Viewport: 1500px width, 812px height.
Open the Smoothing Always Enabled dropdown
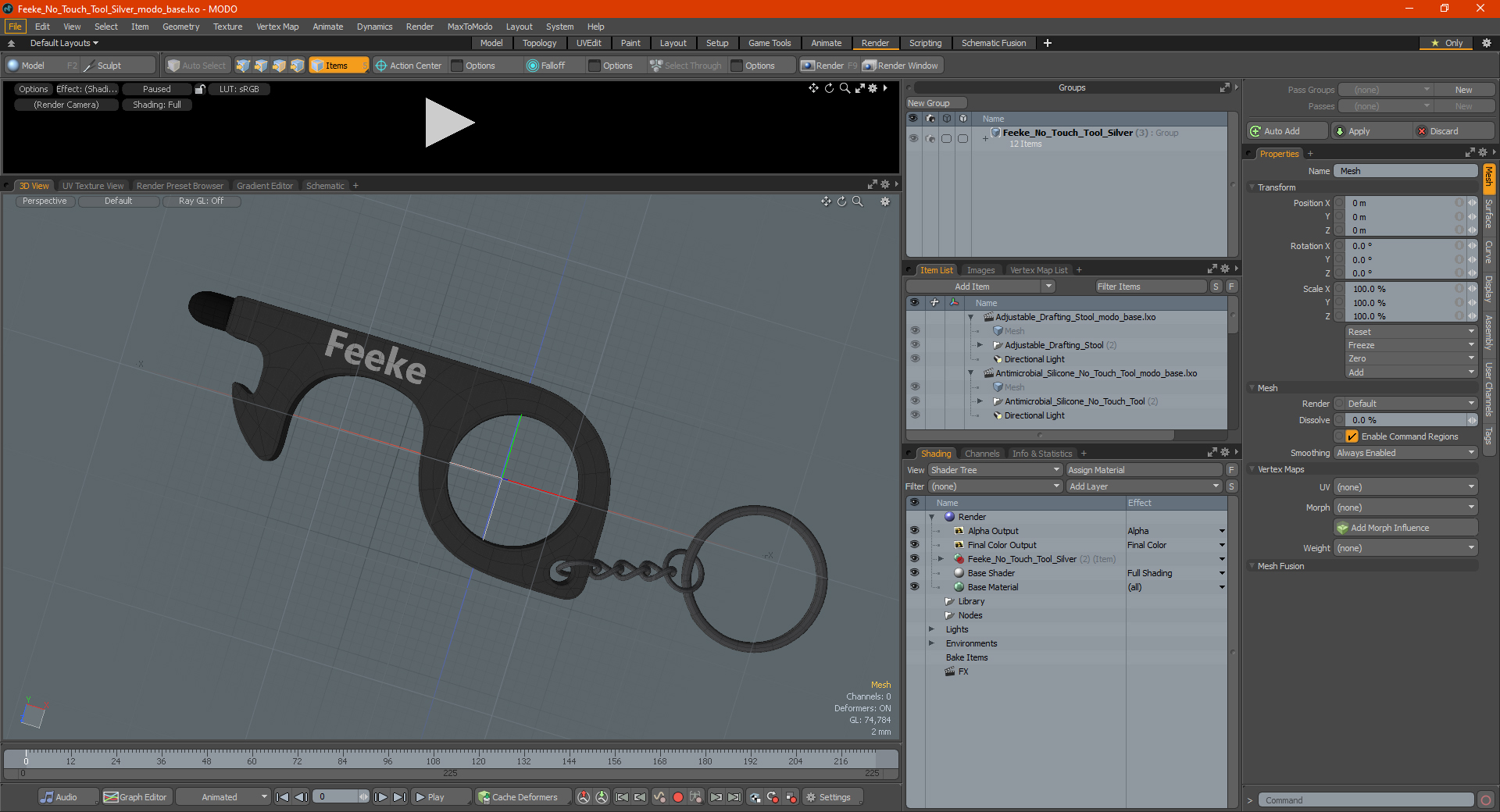(x=1405, y=453)
